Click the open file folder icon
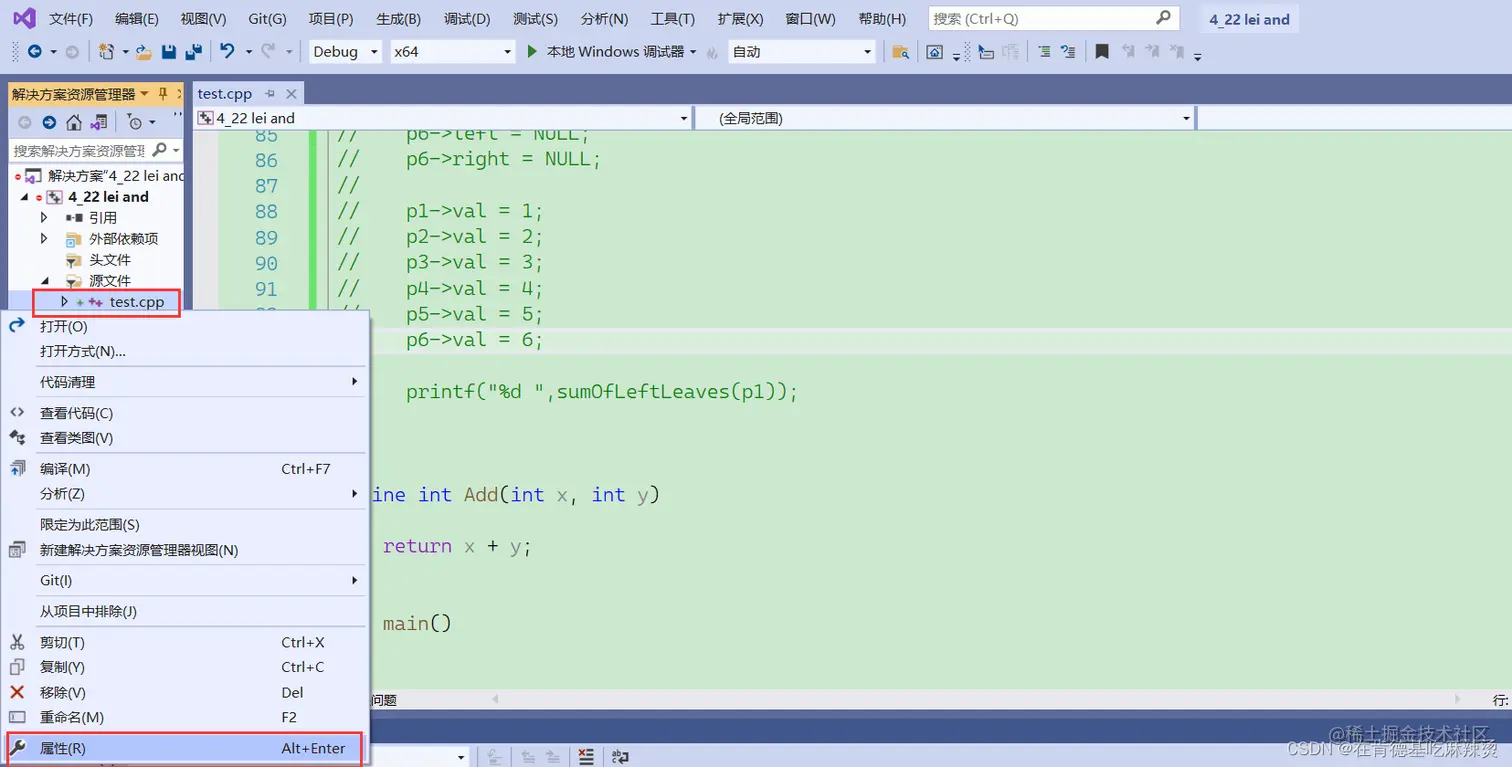The image size is (1512, 767). click(144, 52)
